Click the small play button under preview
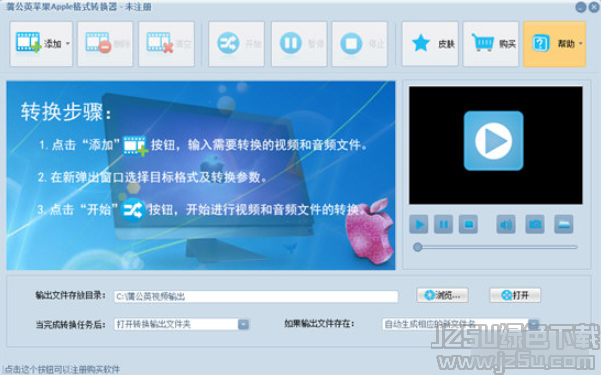The image size is (601, 375). click(419, 224)
